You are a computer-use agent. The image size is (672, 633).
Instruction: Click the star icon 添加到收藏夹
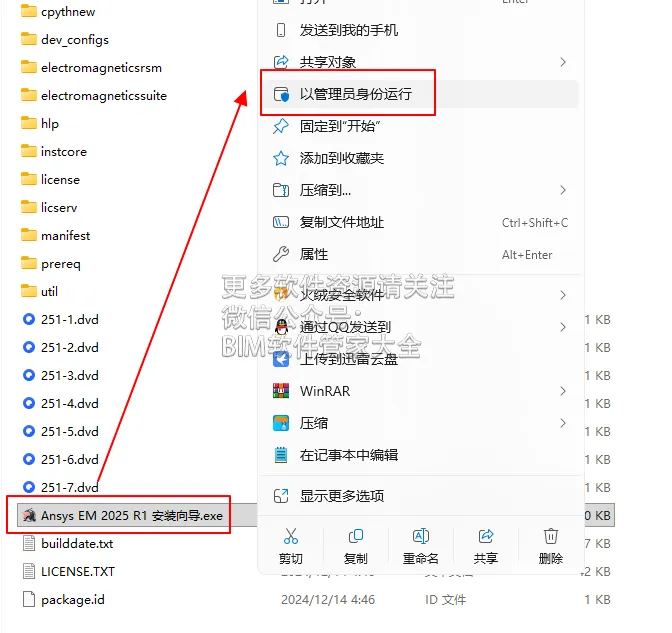click(x=281, y=159)
